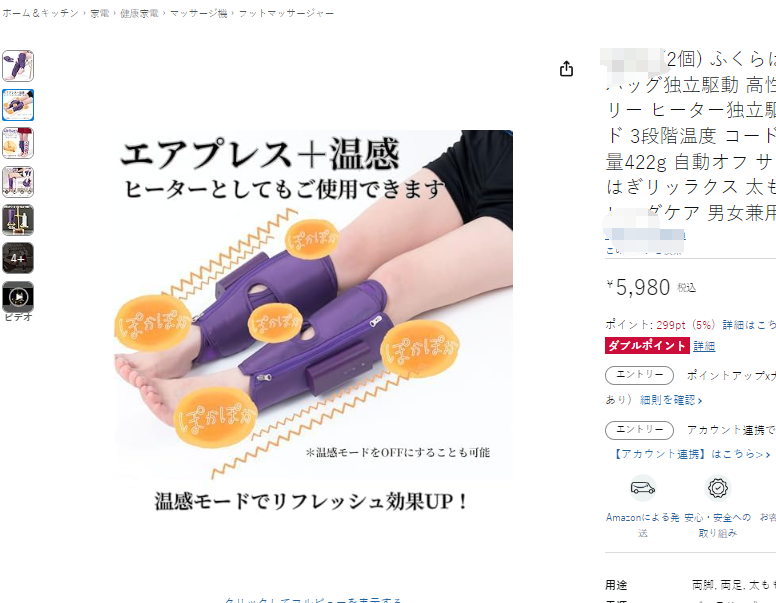Click the first エントリー button
This screenshot has height=603, width=776.
coord(639,375)
